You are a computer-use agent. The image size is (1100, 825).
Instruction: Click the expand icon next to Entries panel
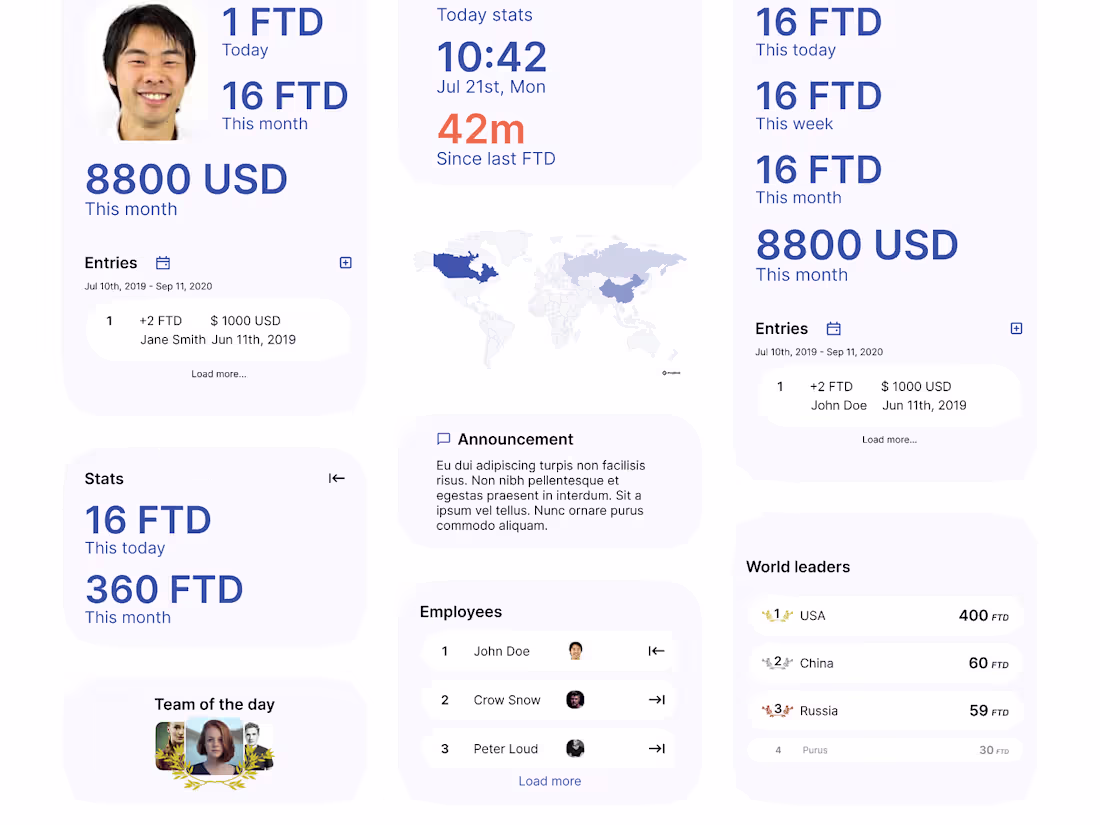[345, 262]
